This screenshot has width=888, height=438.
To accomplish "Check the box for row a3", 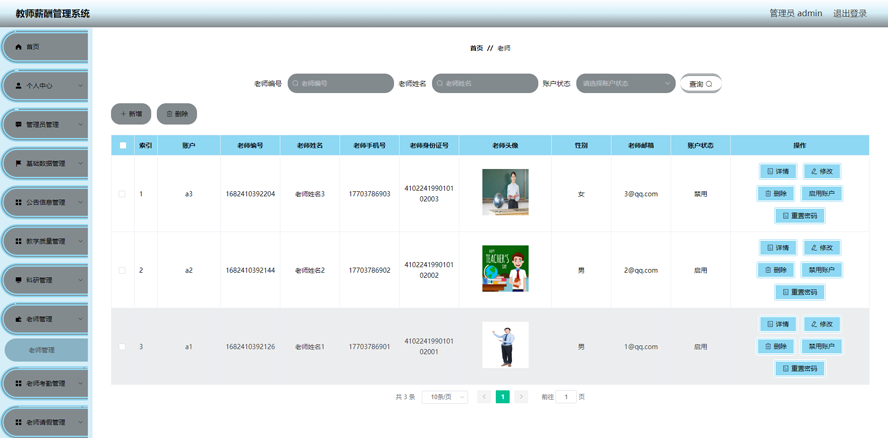I will tap(122, 194).
